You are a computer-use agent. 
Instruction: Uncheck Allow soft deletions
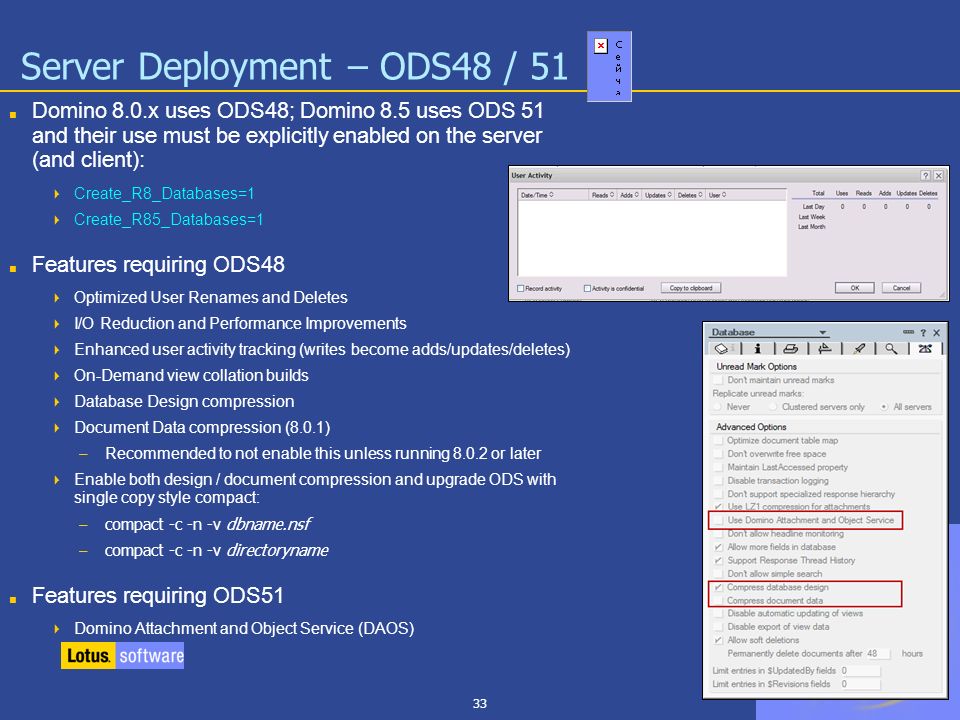click(x=719, y=640)
